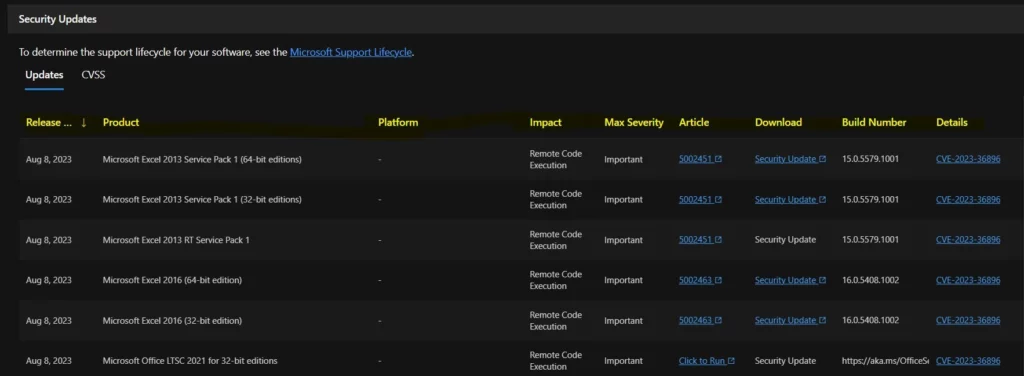
Task: Click "Remote Code Execution" in Excel 2013 32-bit row
Action: (556, 200)
